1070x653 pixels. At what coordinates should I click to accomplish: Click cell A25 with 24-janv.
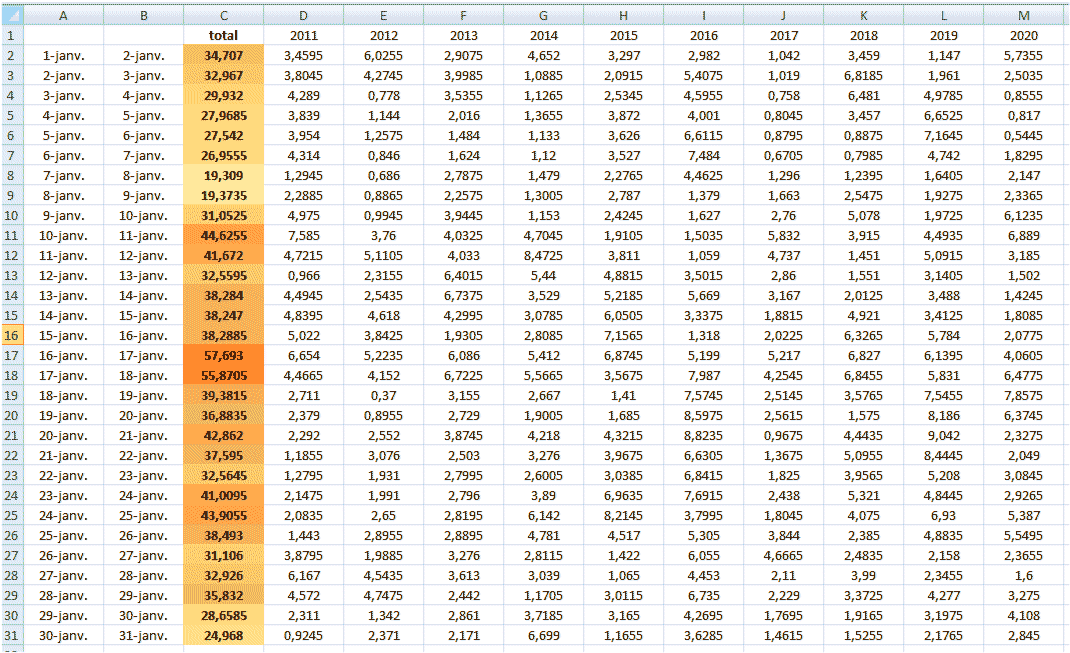[x=63, y=516]
